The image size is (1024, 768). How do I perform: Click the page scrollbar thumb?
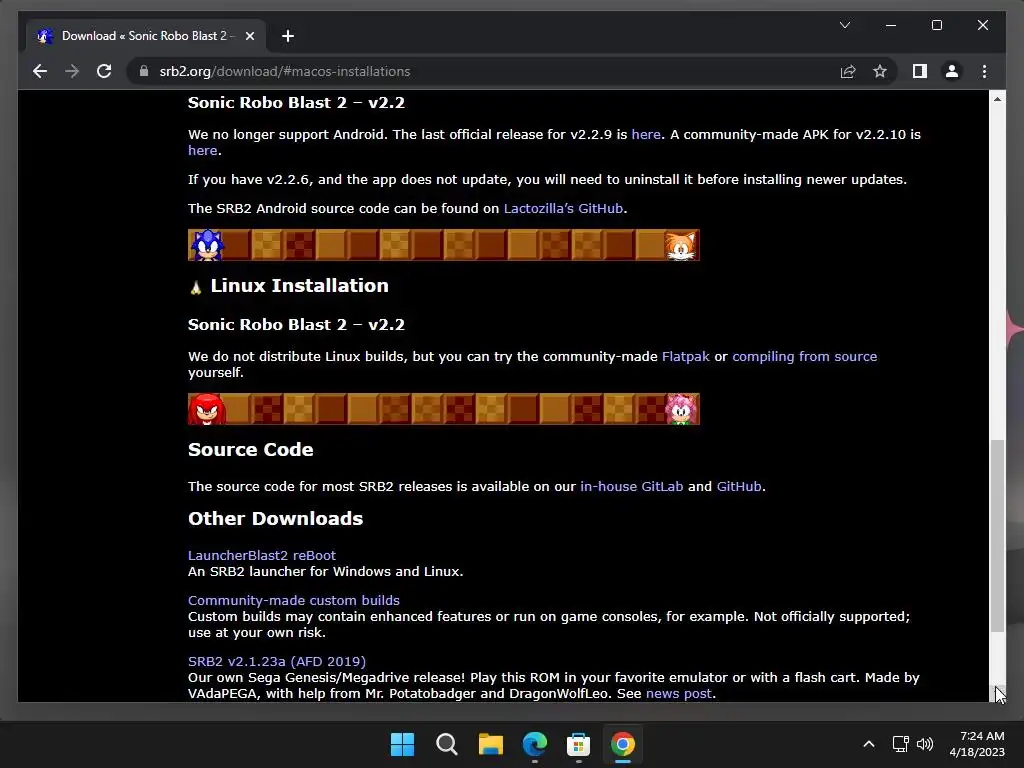[997, 536]
